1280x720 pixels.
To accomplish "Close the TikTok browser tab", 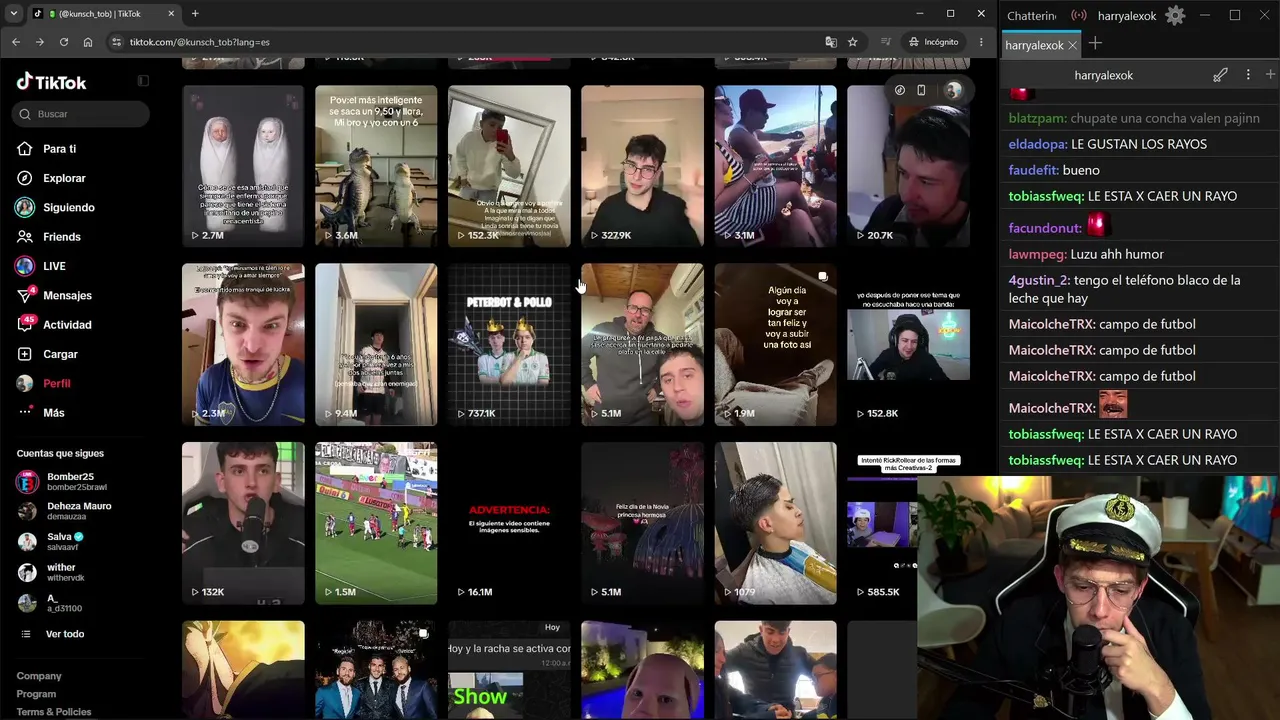I will (171, 14).
